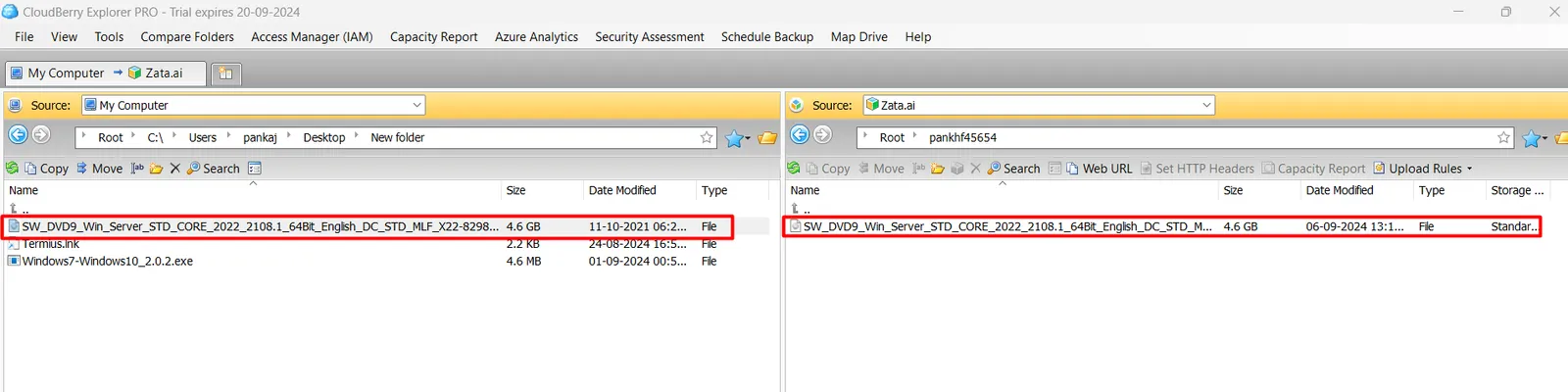Bookmark star in the pankhf45654 path bar
1568x392 pixels.
pyautogui.click(x=1503, y=137)
